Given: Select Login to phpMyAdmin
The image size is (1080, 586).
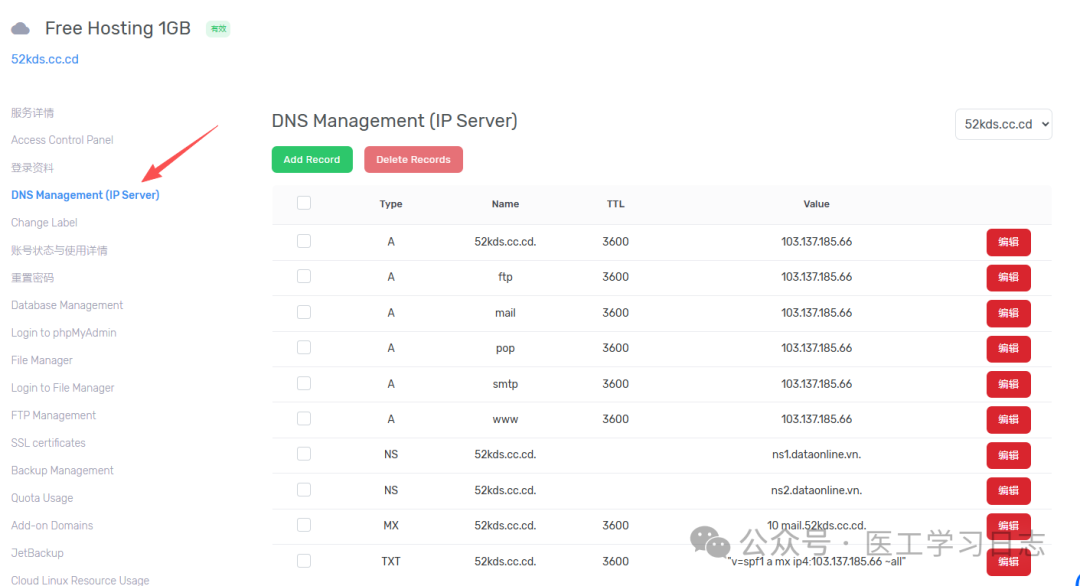Looking at the screenshot, I should [x=64, y=333].
